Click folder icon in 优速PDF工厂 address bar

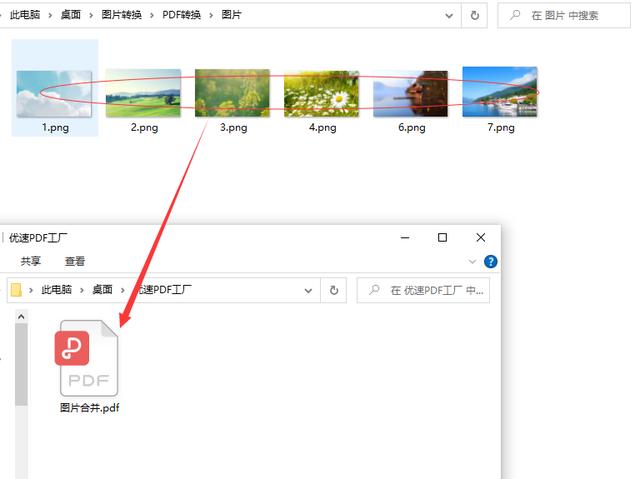[x=16, y=290]
